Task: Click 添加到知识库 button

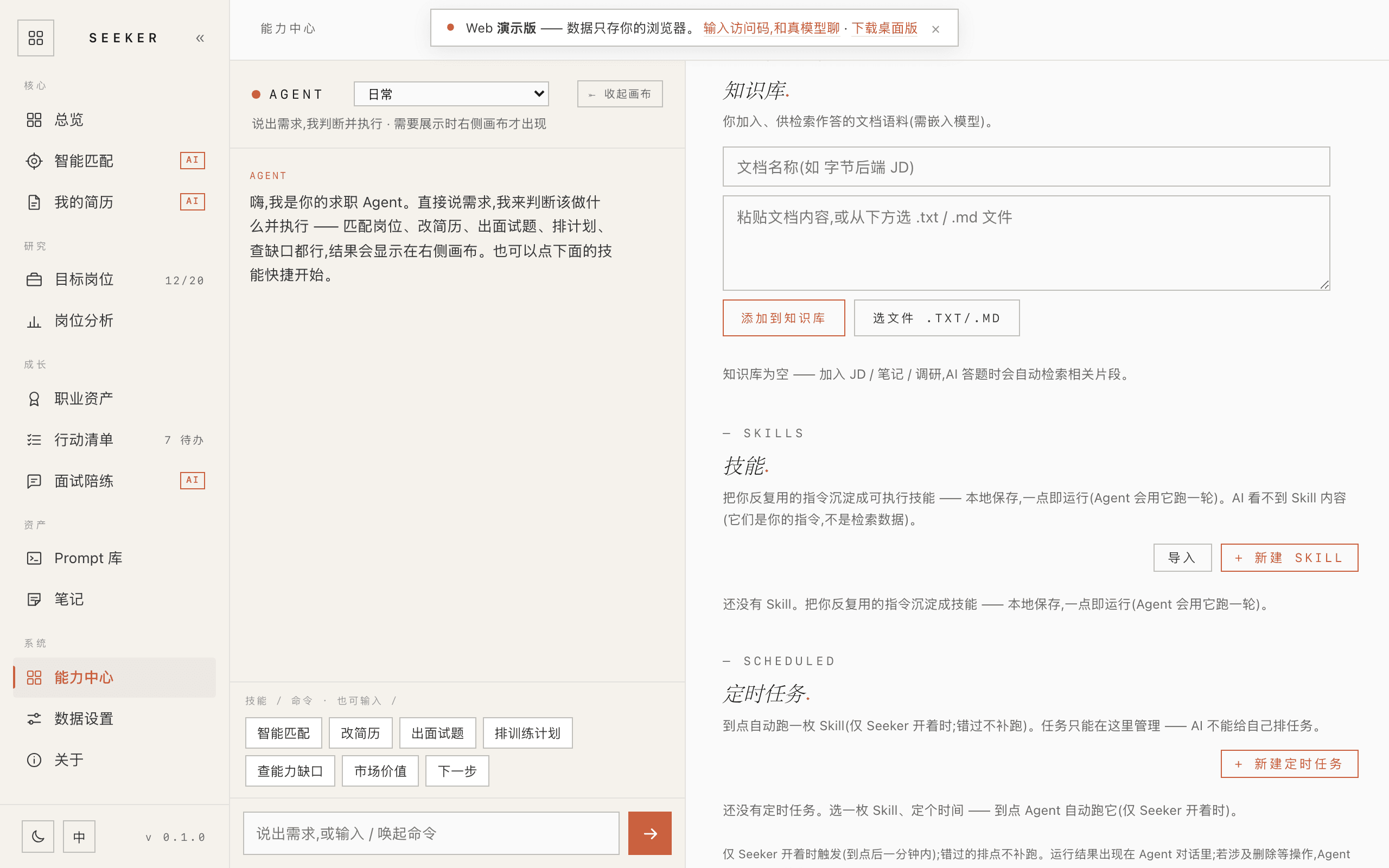Action: point(783,318)
